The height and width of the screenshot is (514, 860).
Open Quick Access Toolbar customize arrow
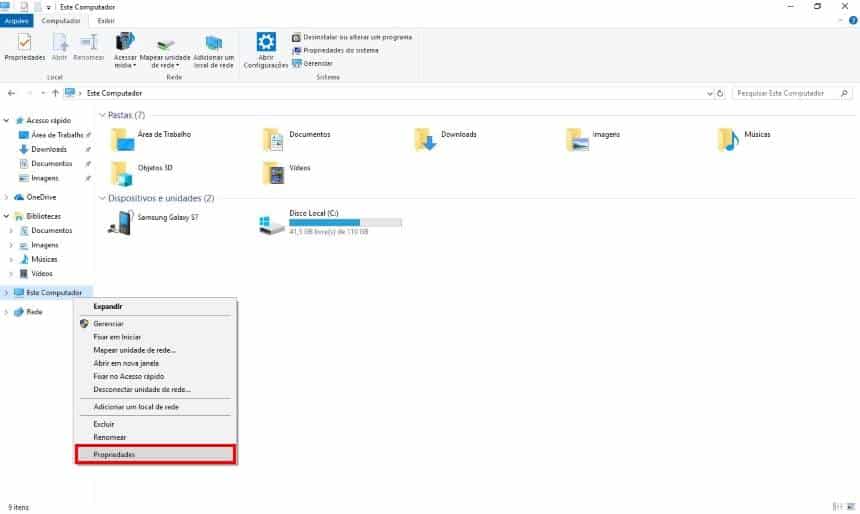pyautogui.click(x=48, y=7)
